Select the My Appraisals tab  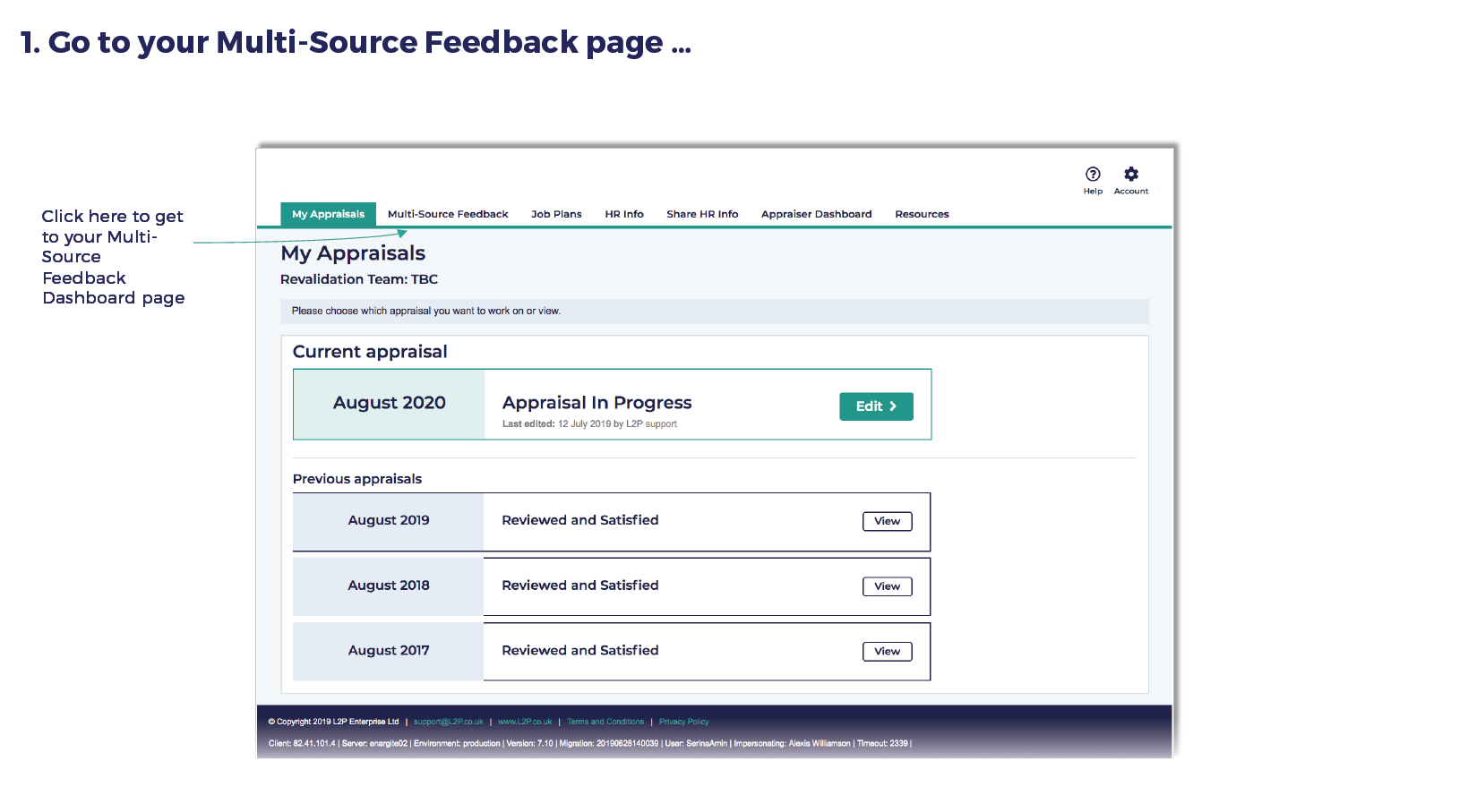click(x=328, y=215)
